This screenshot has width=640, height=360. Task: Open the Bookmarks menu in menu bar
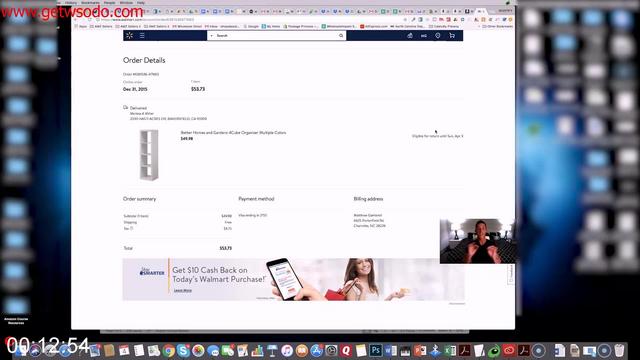point(90,2)
